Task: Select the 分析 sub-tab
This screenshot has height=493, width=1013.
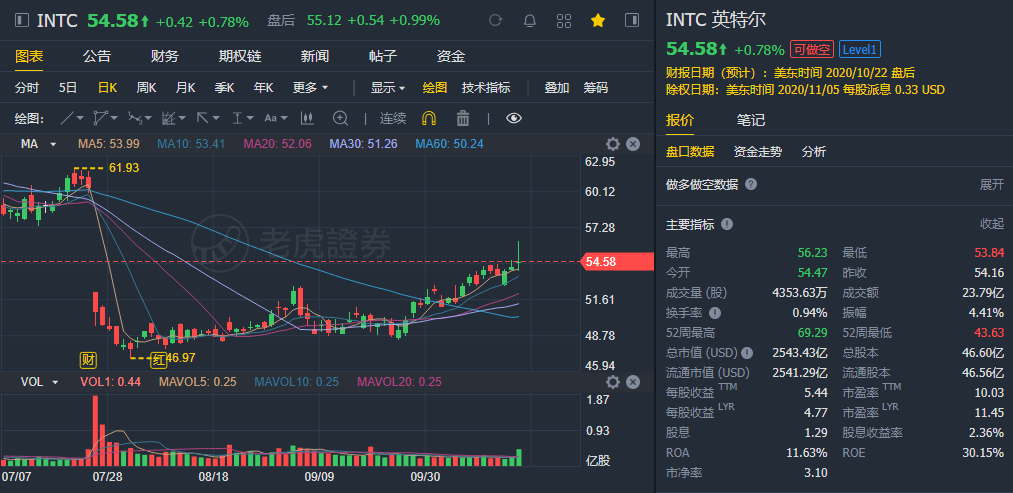Action: [x=814, y=152]
